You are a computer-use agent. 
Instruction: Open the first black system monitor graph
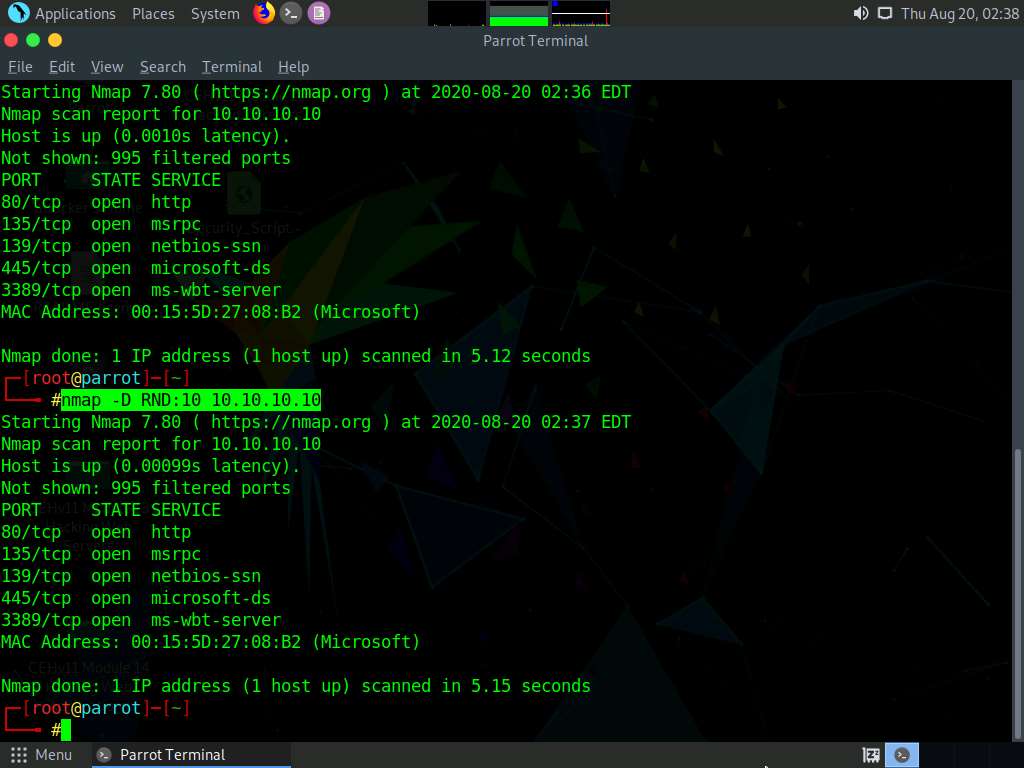click(456, 13)
